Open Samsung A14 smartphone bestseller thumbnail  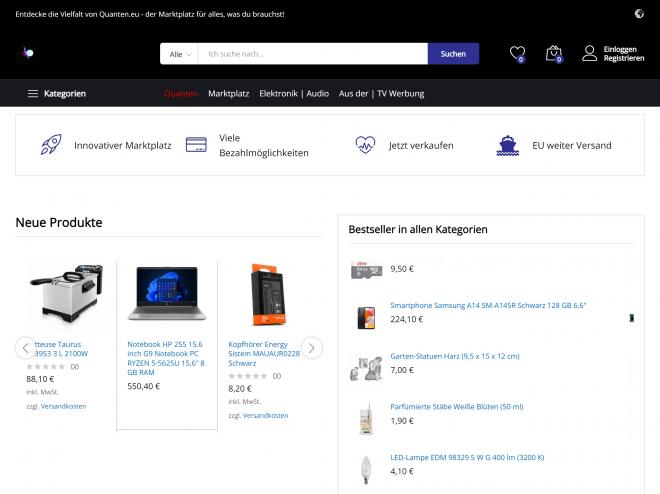366,318
